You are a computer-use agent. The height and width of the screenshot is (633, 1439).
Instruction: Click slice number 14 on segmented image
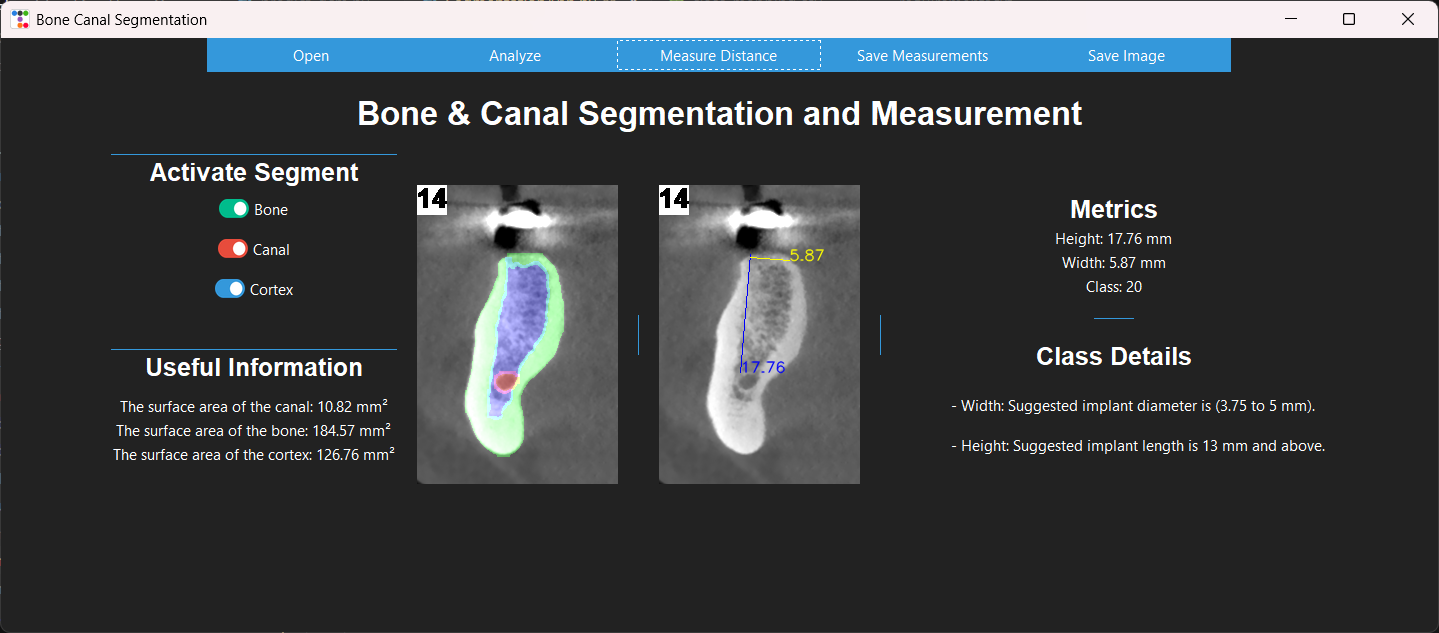[x=432, y=200]
